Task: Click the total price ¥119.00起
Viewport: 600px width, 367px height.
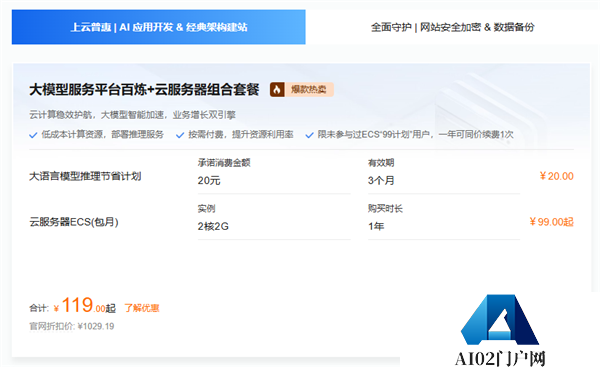Action: [x=84, y=305]
